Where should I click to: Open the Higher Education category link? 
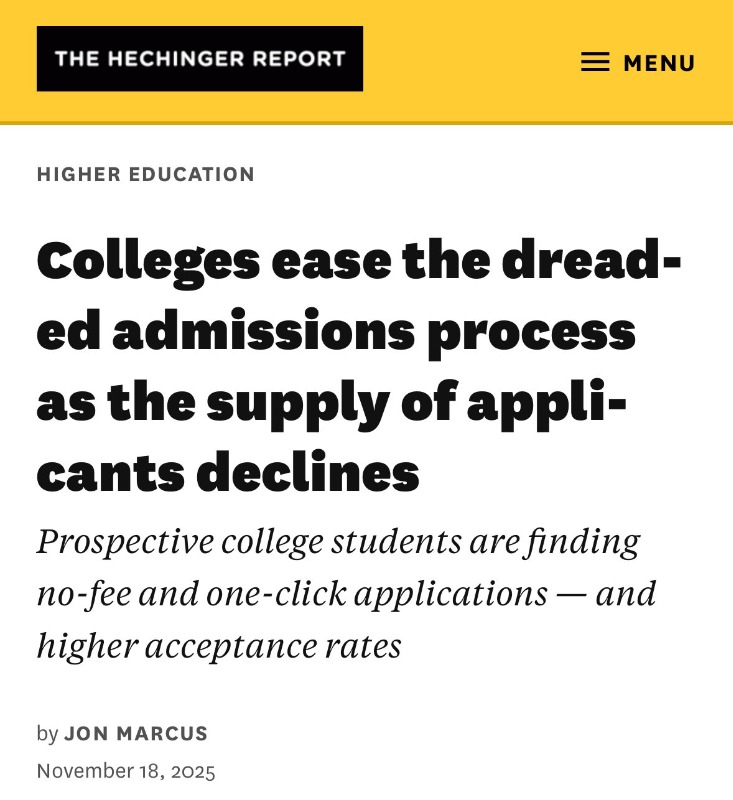[146, 174]
